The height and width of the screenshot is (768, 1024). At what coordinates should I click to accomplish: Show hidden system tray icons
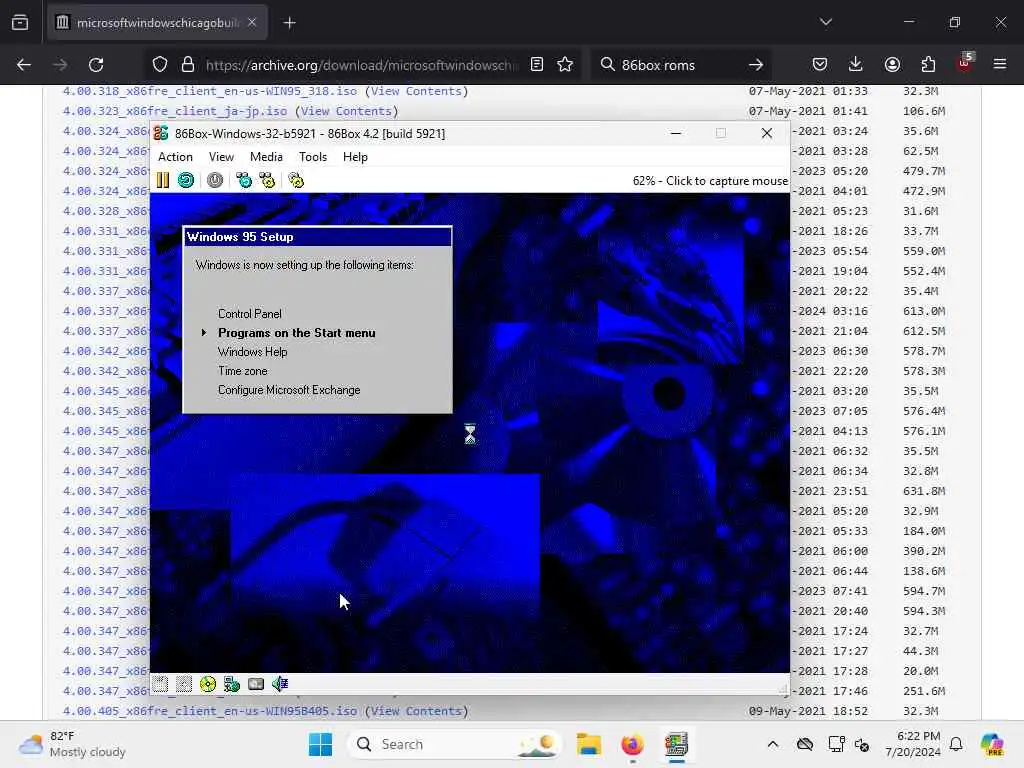(x=773, y=744)
